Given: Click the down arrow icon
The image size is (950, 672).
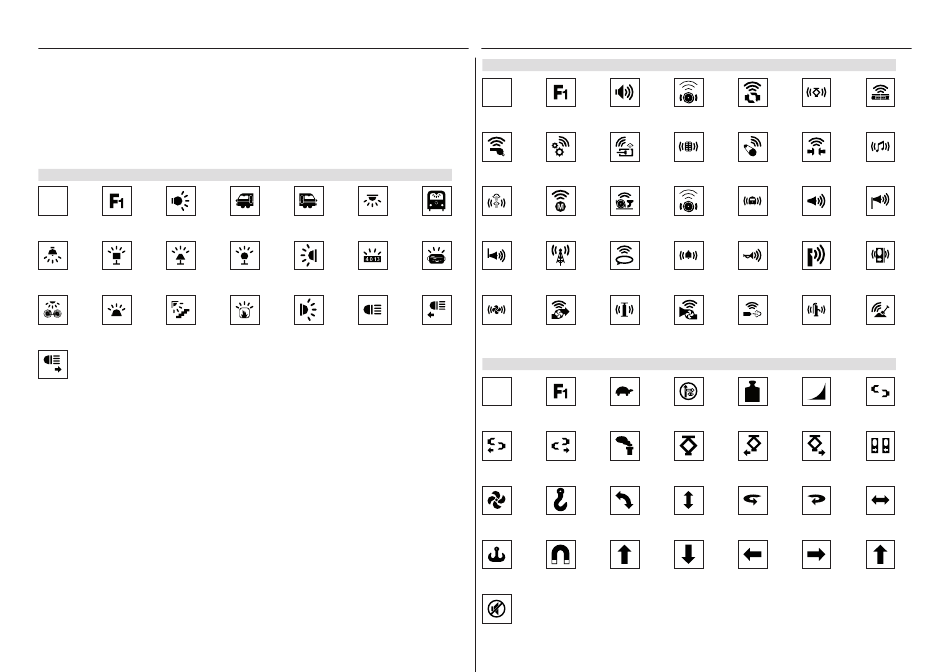Looking at the screenshot, I should (x=689, y=554).
